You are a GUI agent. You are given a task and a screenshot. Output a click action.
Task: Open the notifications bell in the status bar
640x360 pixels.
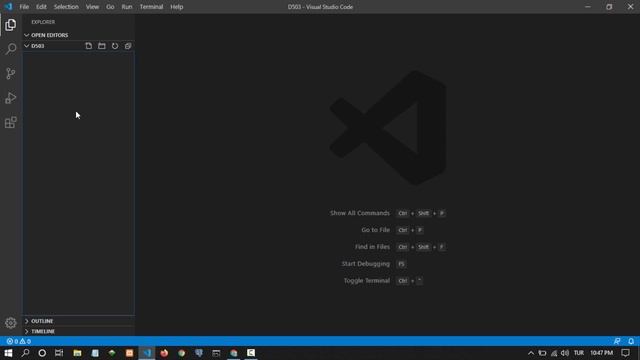(631, 341)
